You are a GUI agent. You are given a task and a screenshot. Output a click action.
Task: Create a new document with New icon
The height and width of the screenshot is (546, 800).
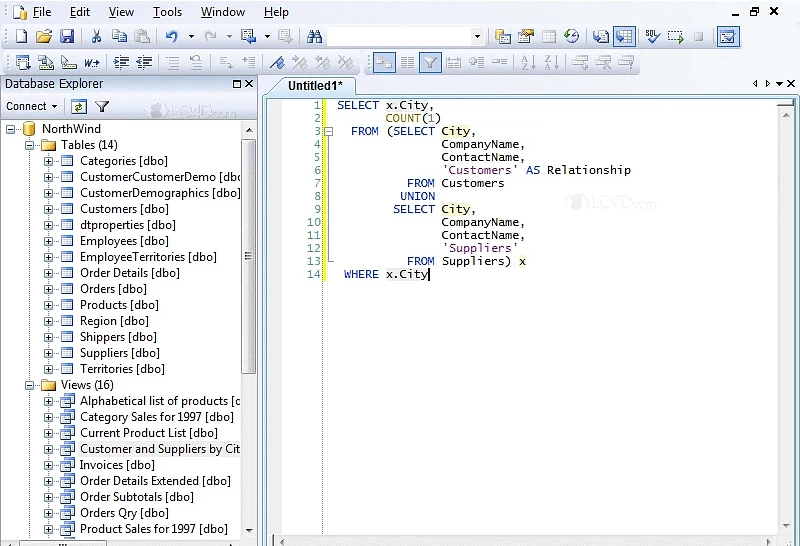21,37
